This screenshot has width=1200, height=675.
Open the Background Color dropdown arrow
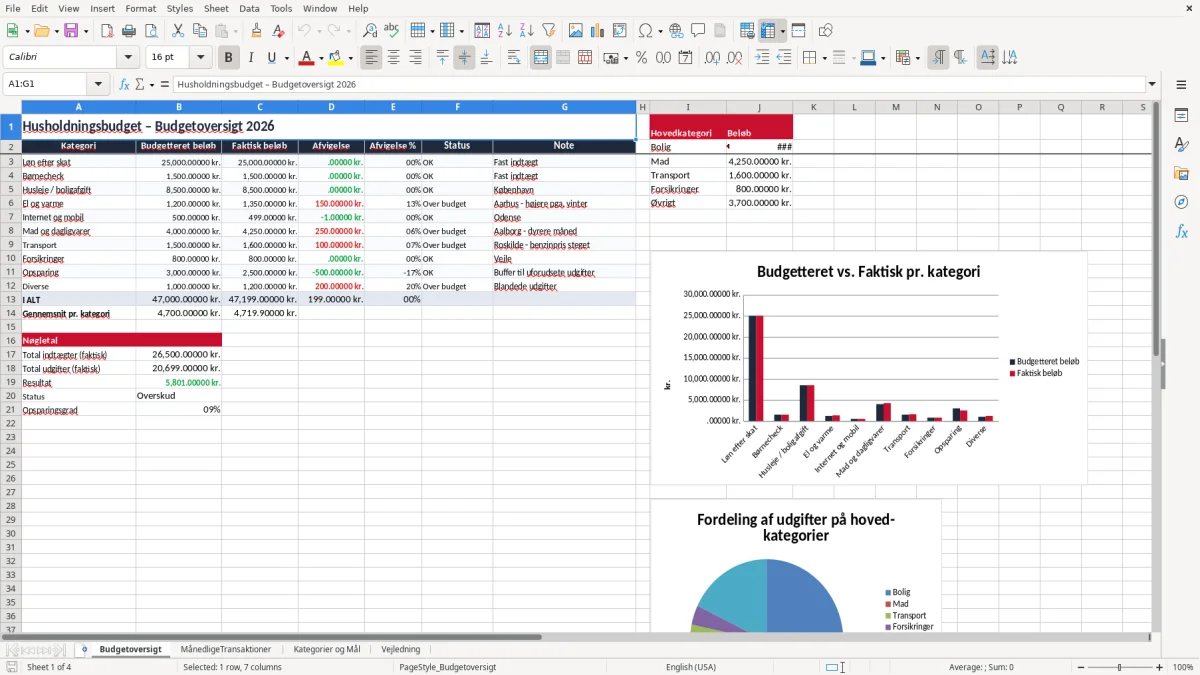(350, 58)
